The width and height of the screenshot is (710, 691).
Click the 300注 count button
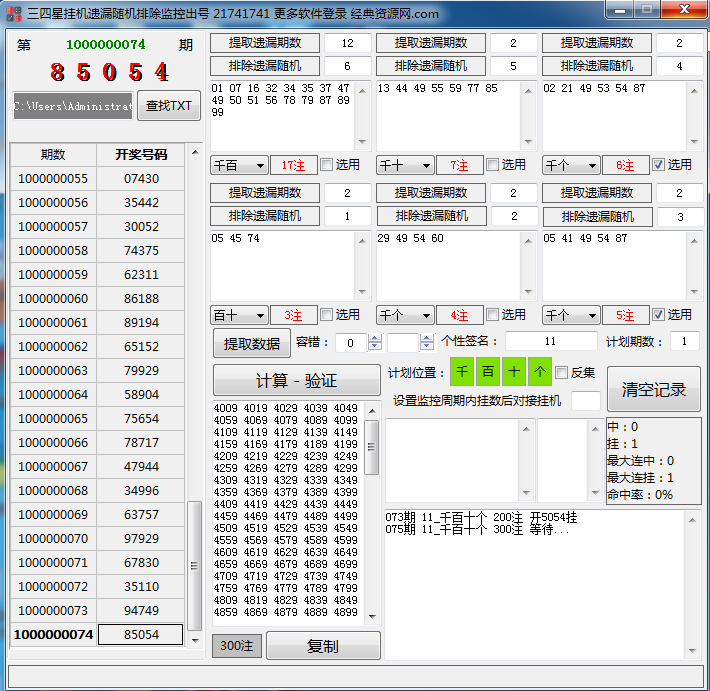pyautogui.click(x=237, y=646)
